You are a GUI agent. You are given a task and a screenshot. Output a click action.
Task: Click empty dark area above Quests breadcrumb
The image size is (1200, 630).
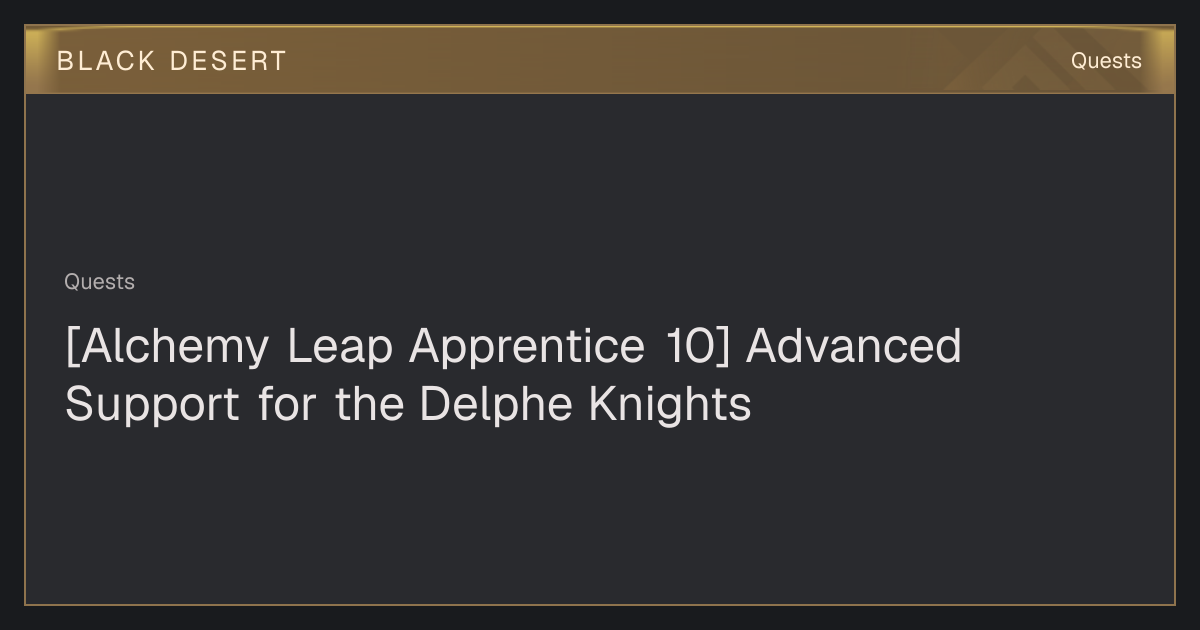(600, 180)
